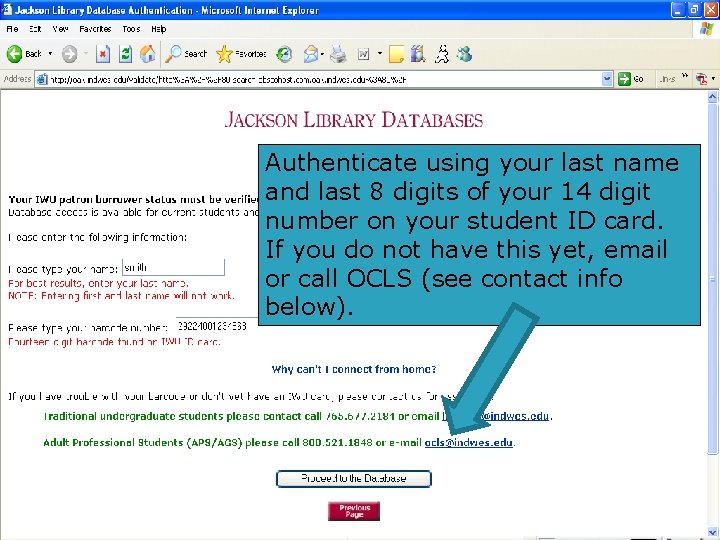Open the Search toolbar button
The width and height of the screenshot is (720, 540).
186,54
